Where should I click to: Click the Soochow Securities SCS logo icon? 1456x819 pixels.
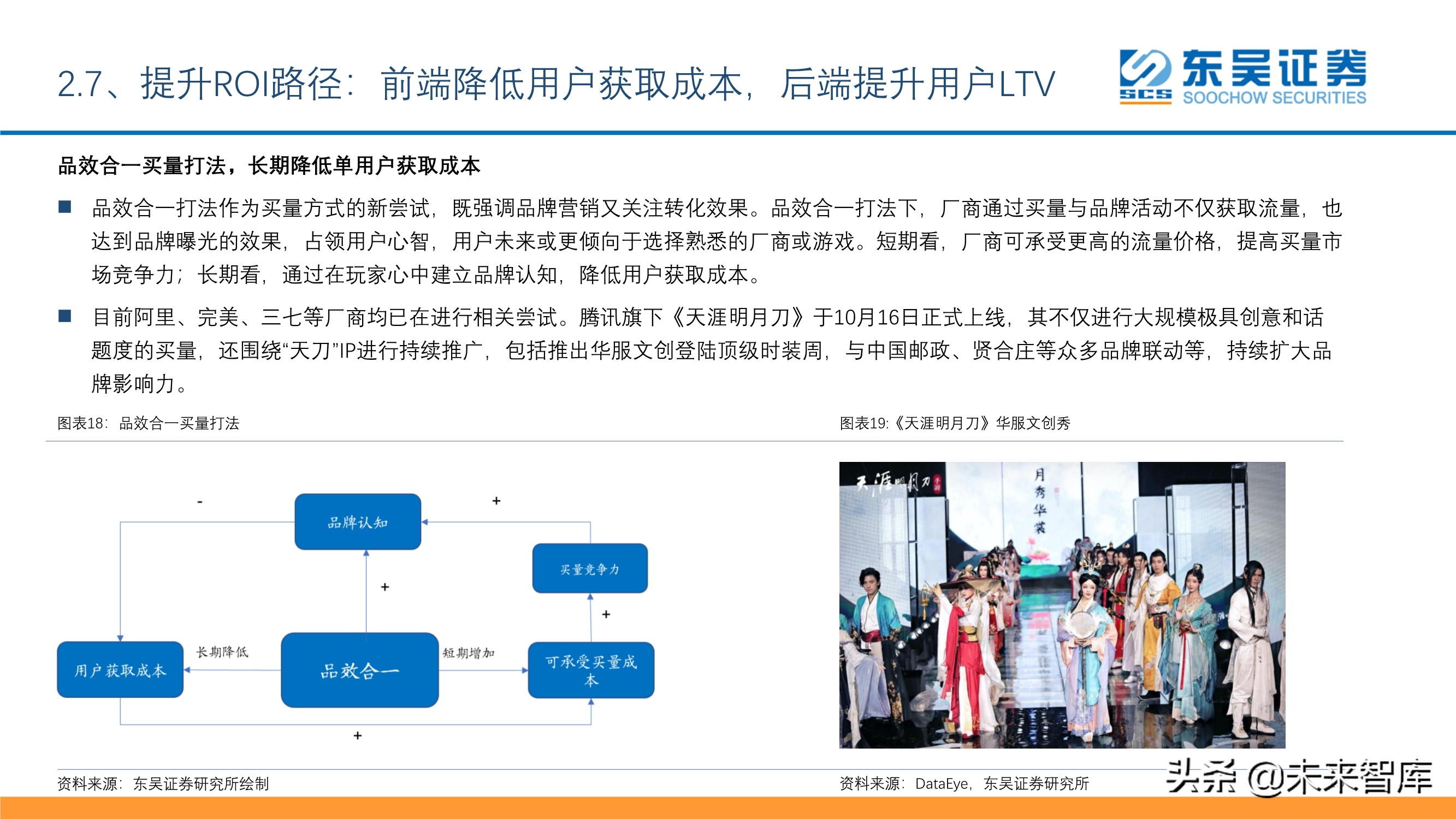[x=1146, y=77]
